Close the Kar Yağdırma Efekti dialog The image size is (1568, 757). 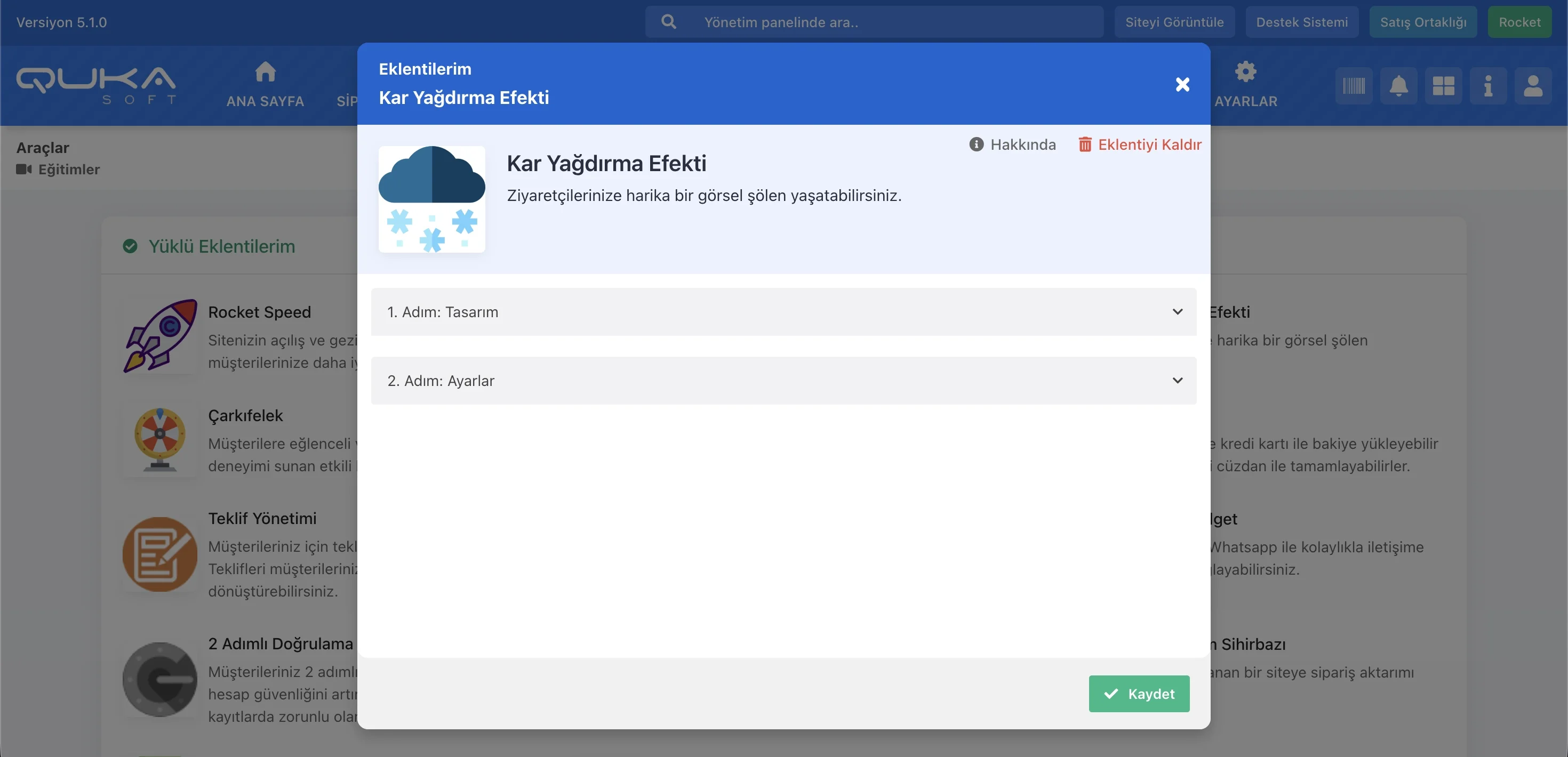click(1181, 84)
